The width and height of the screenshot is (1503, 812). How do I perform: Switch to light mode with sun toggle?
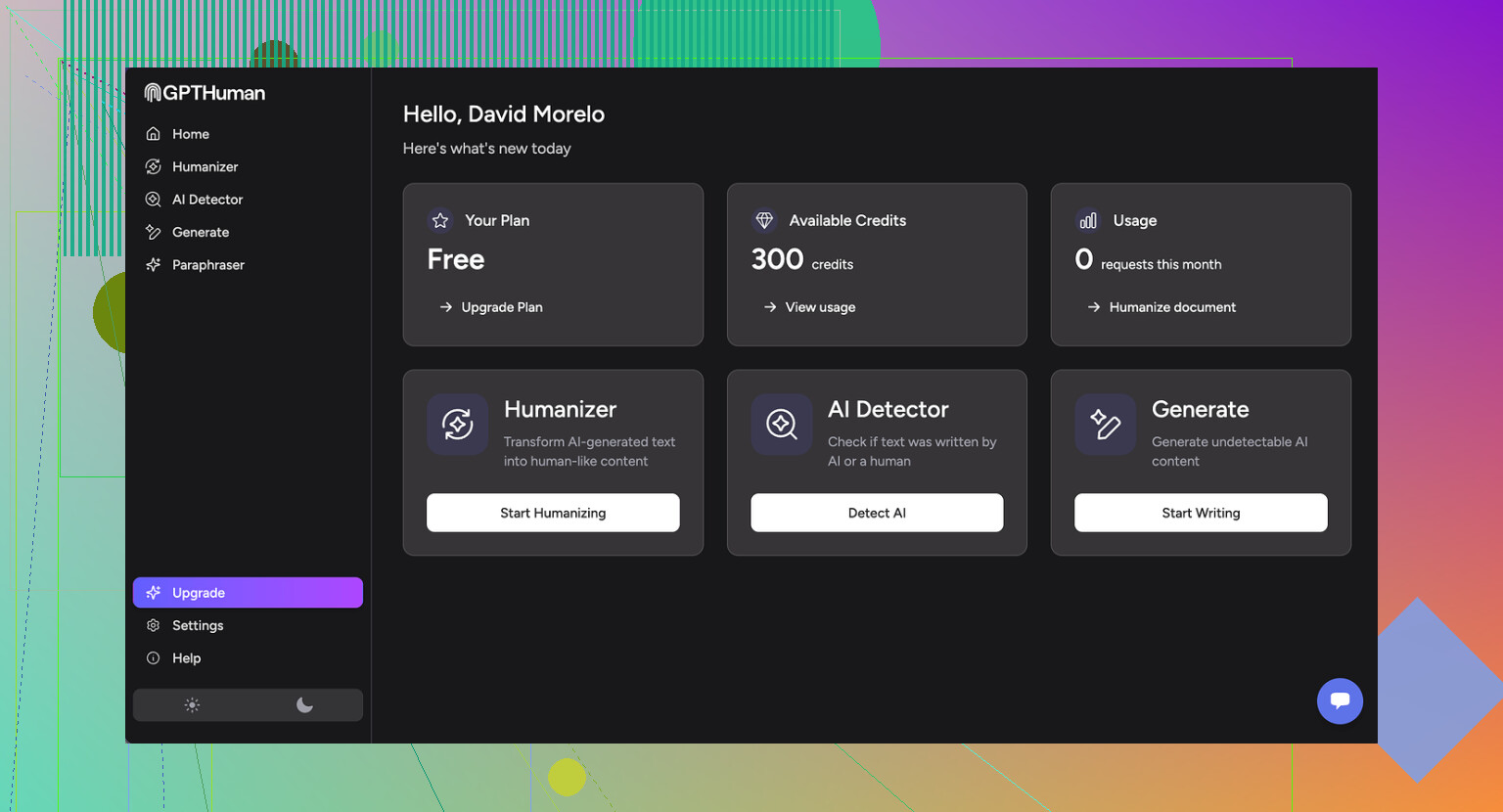coord(192,705)
